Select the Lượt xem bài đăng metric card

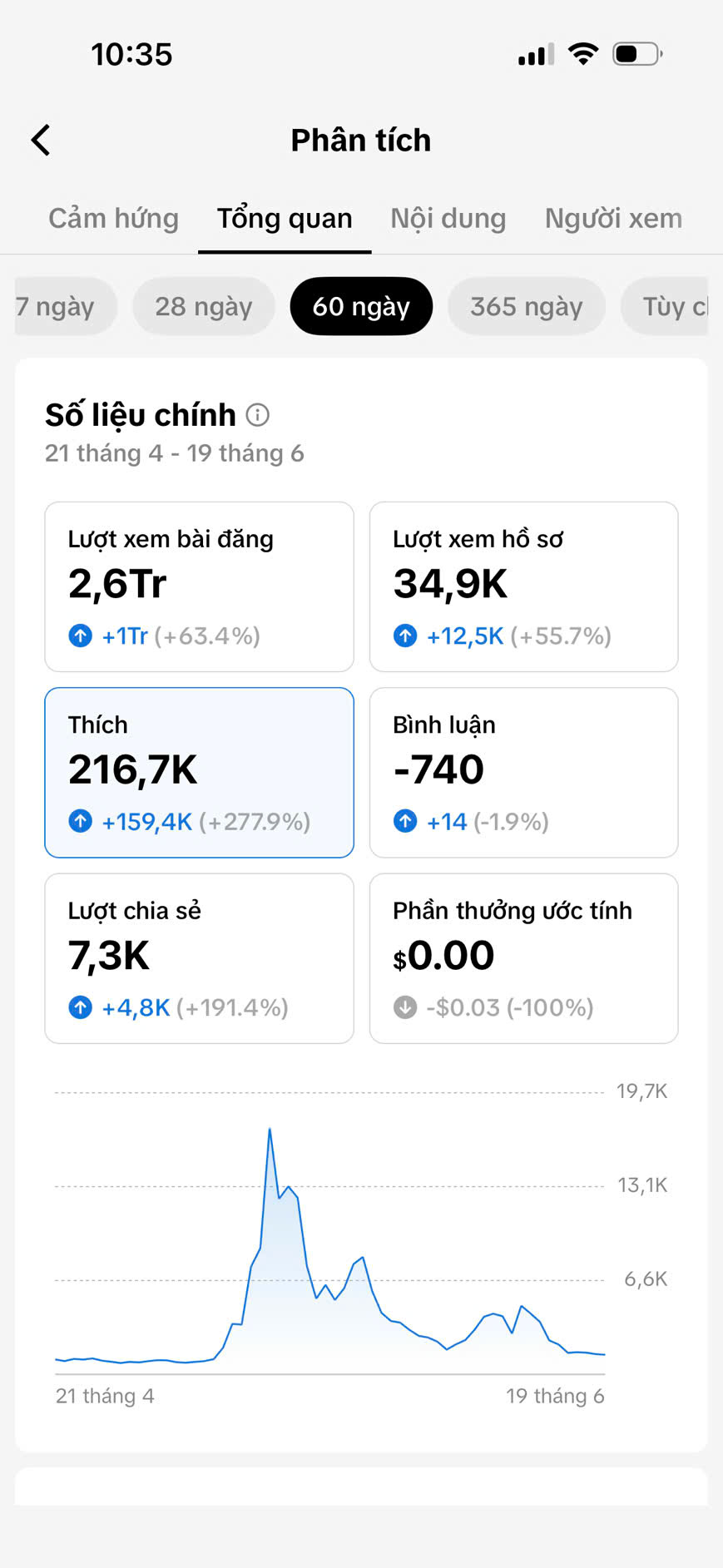[x=199, y=586]
